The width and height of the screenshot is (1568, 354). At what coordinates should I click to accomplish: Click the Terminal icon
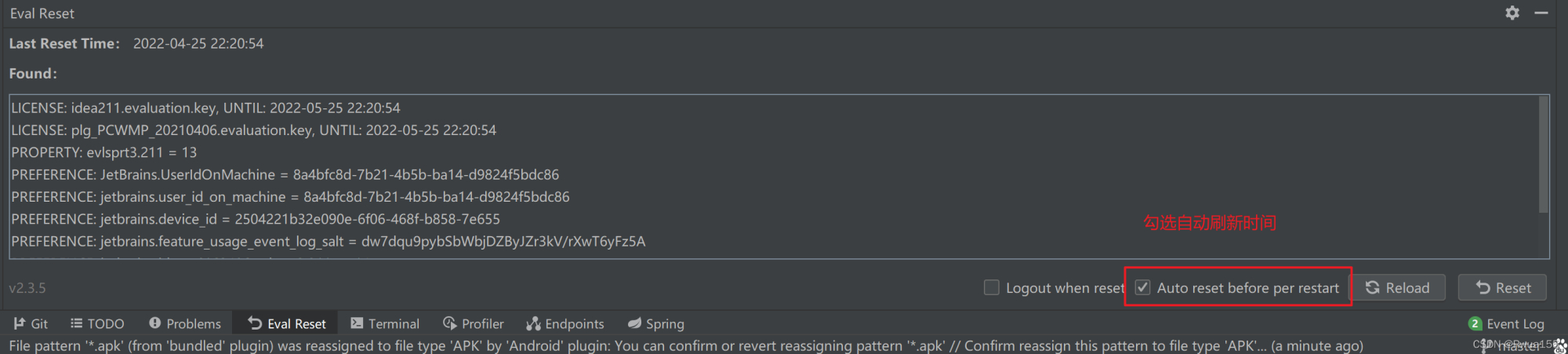click(x=357, y=323)
